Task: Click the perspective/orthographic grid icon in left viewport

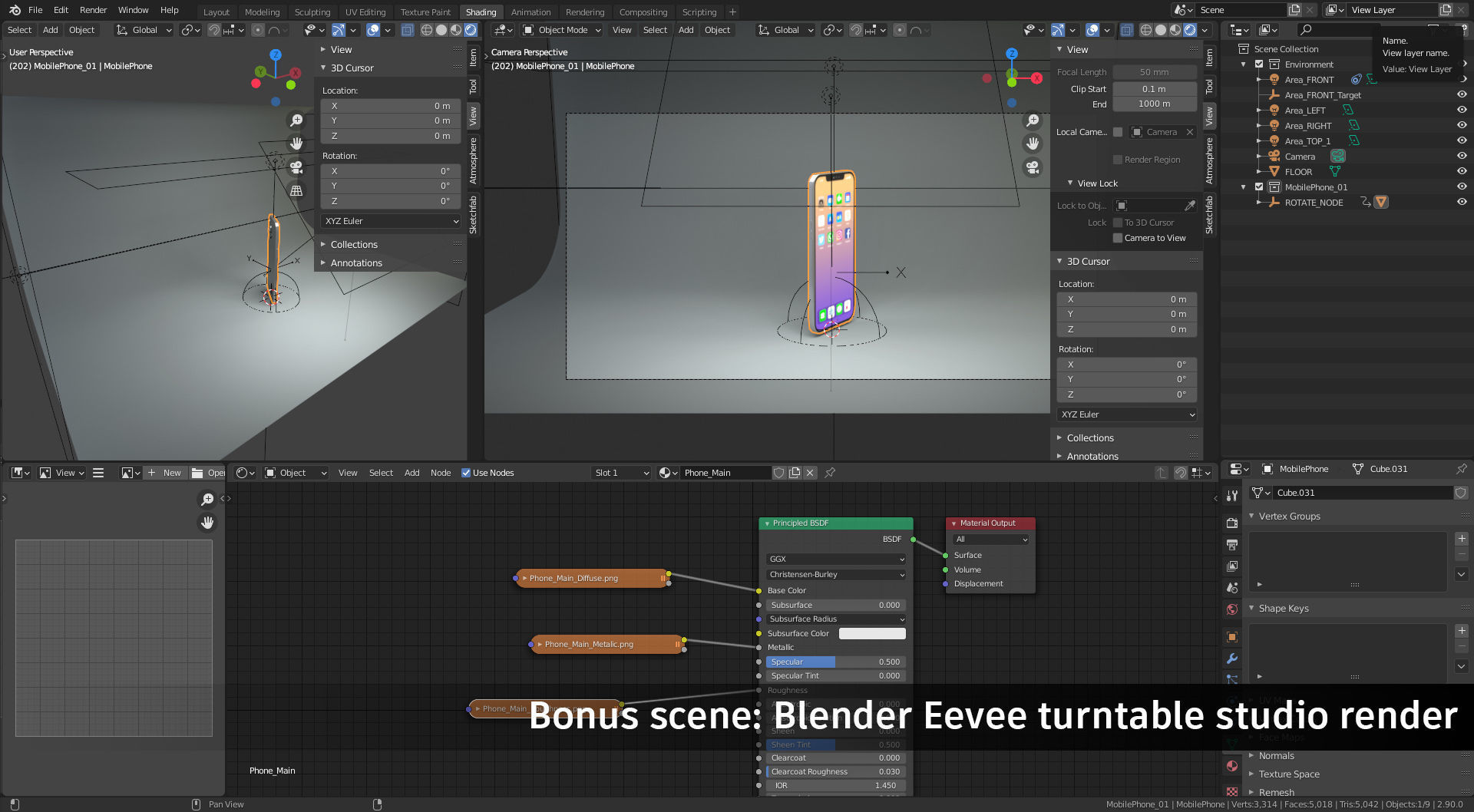Action: (x=296, y=190)
